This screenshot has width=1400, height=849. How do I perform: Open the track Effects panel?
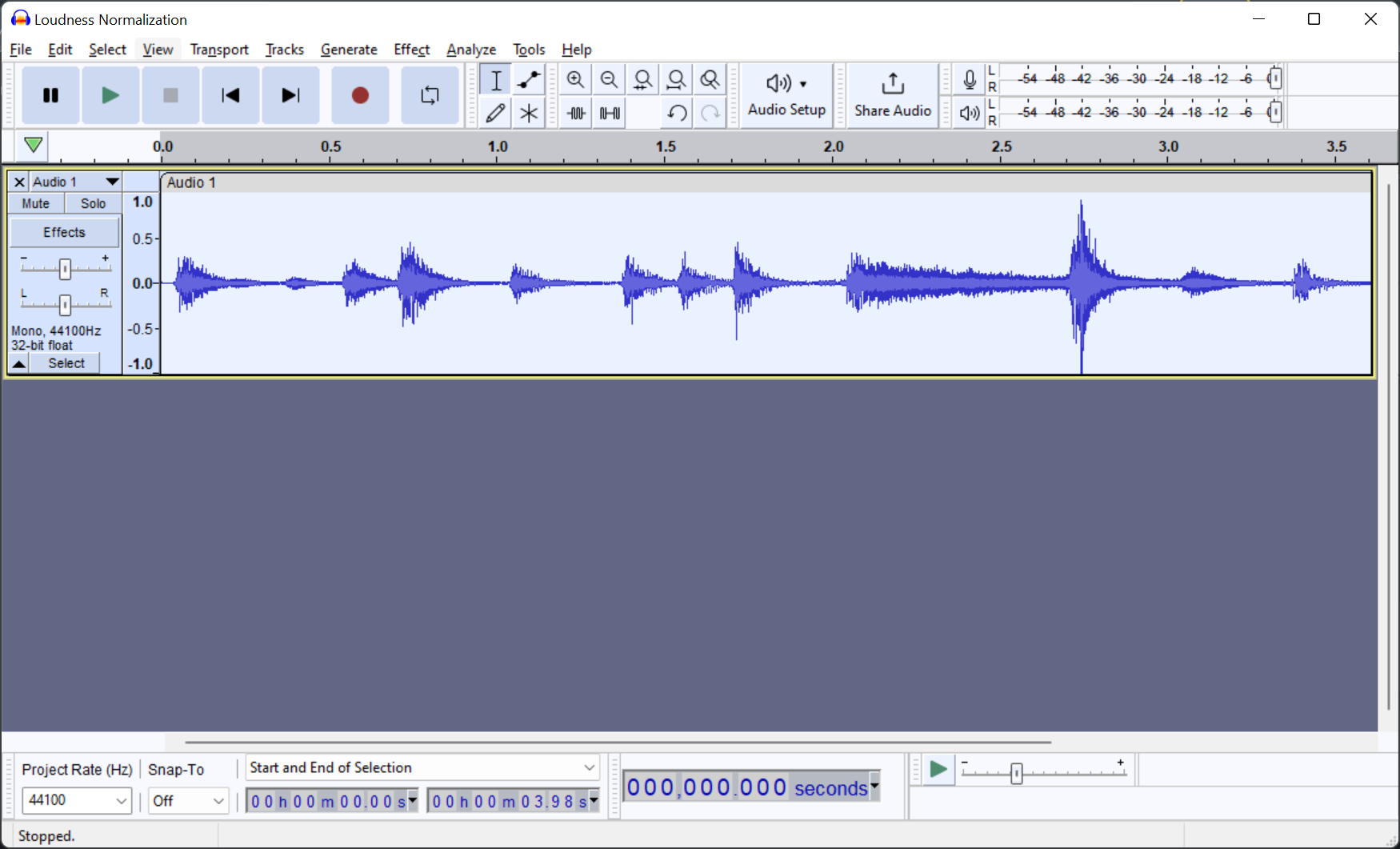pyautogui.click(x=64, y=232)
